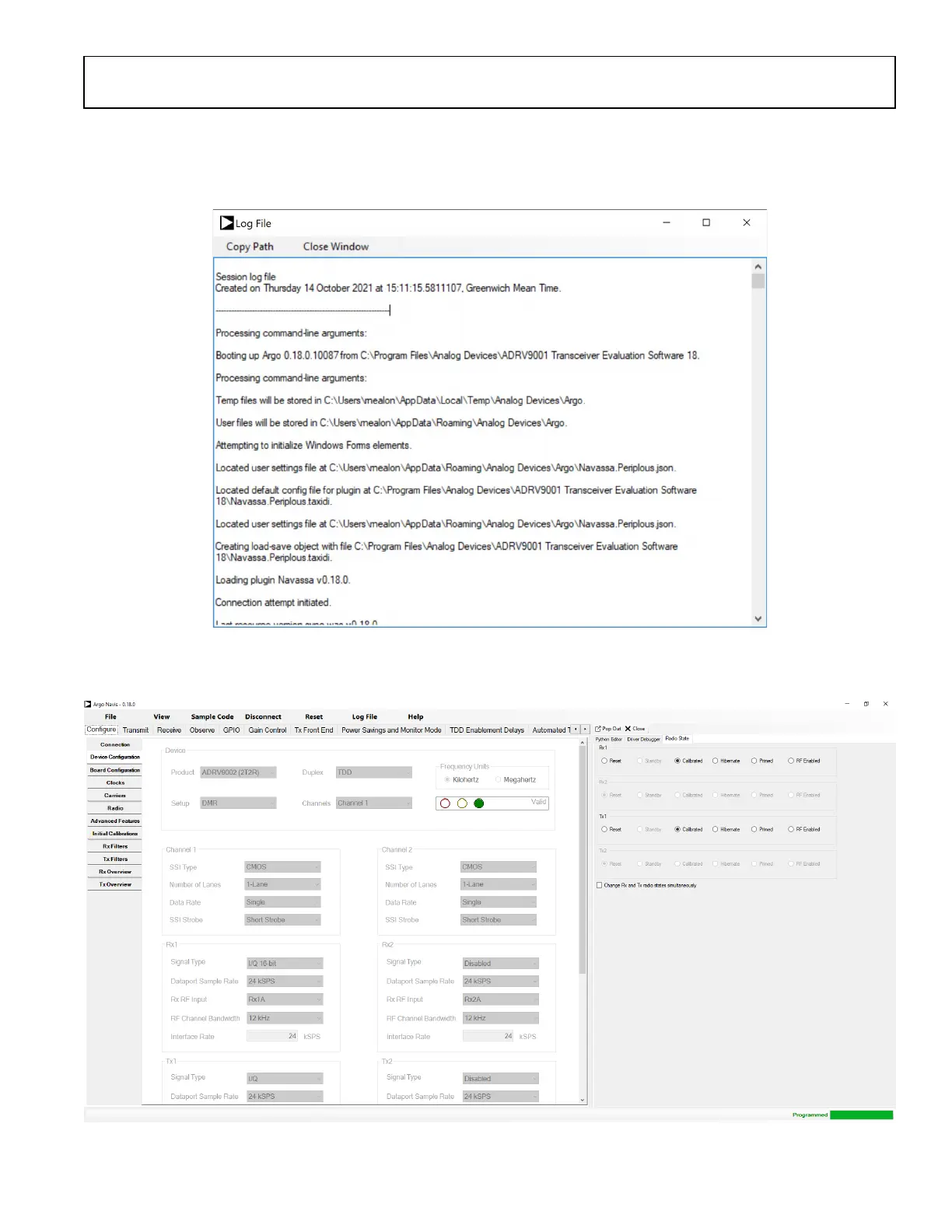Click the Rx1 Interface Rate field
952x1232 pixels.
(272, 1037)
